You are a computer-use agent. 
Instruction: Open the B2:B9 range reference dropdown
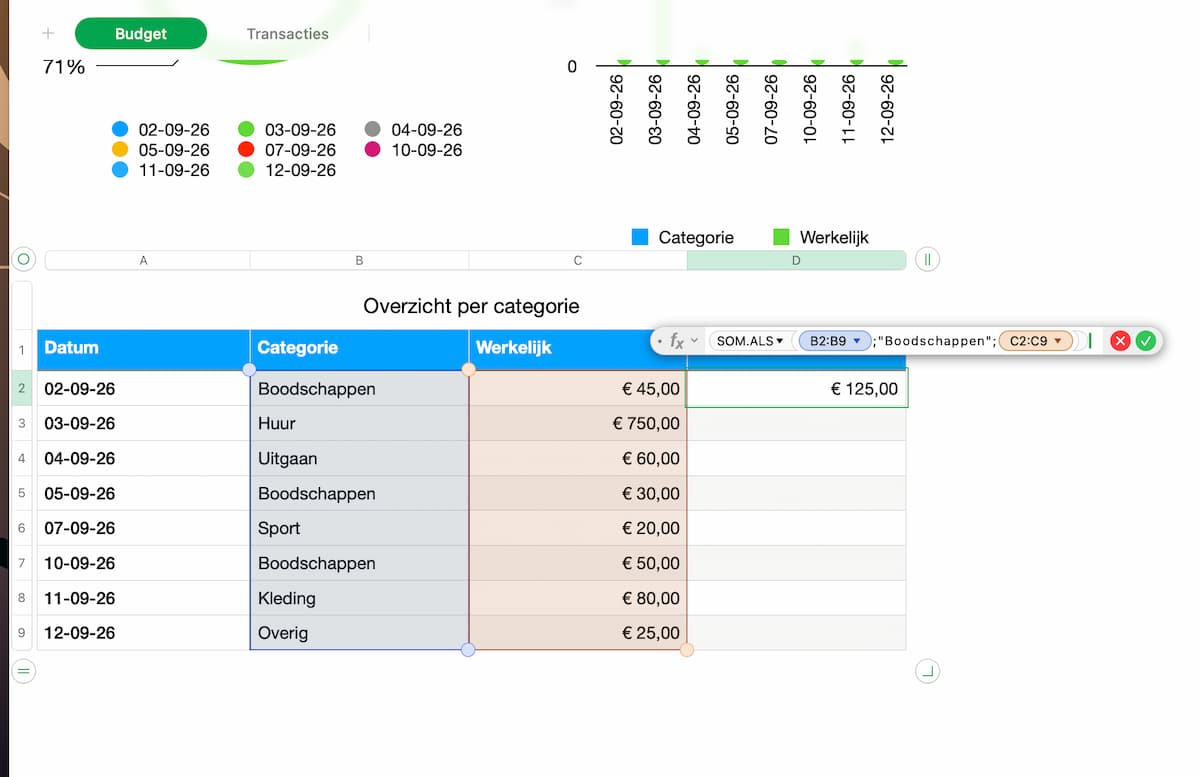click(835, 341)
